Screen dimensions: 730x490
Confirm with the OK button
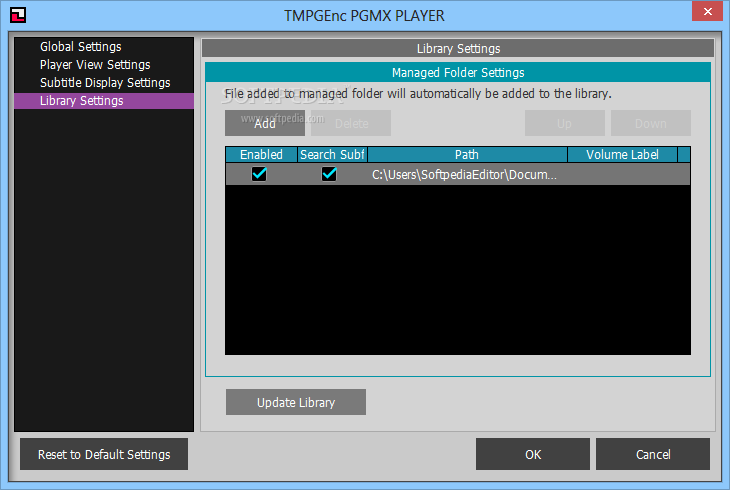(x=533, y=454)
